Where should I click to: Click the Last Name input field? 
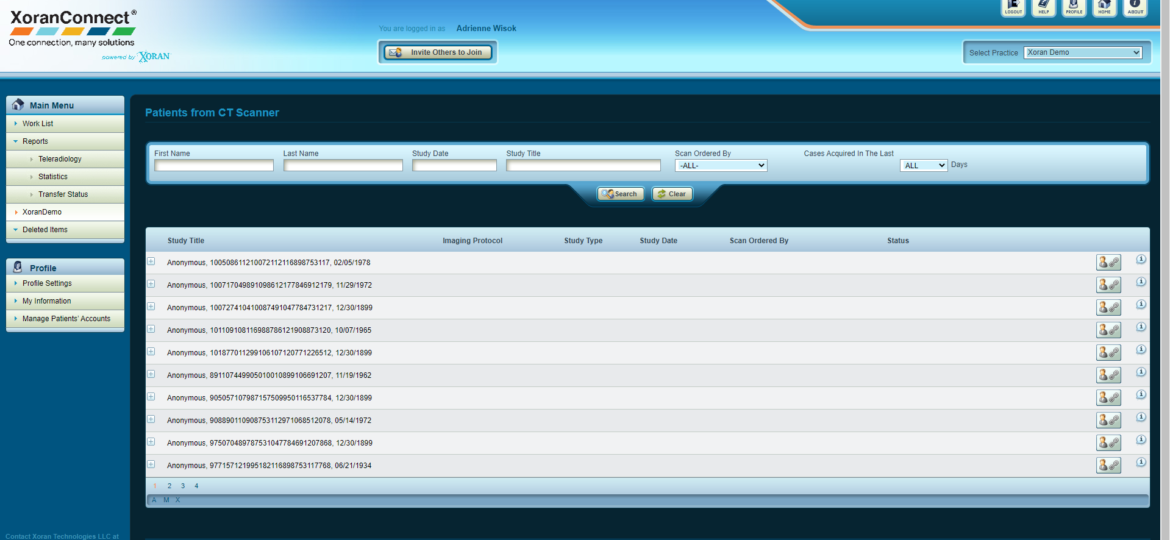(343, 166)
